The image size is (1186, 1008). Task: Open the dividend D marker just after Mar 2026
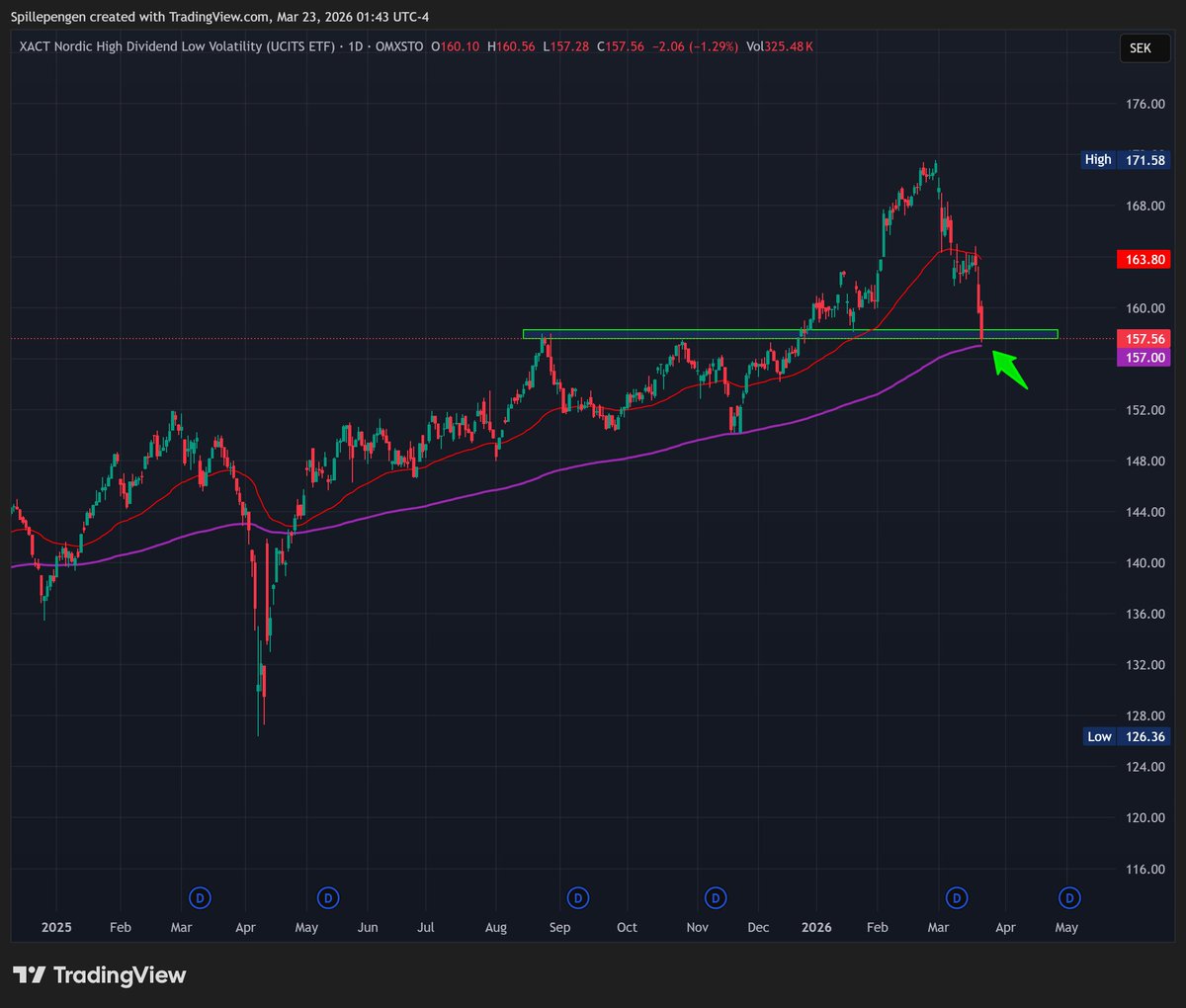pos(956,898)
